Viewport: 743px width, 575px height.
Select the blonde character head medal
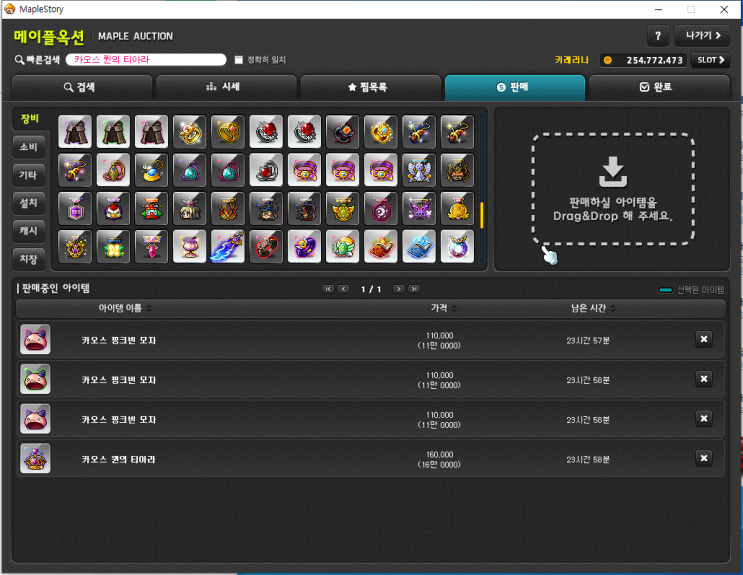[190, 208]
